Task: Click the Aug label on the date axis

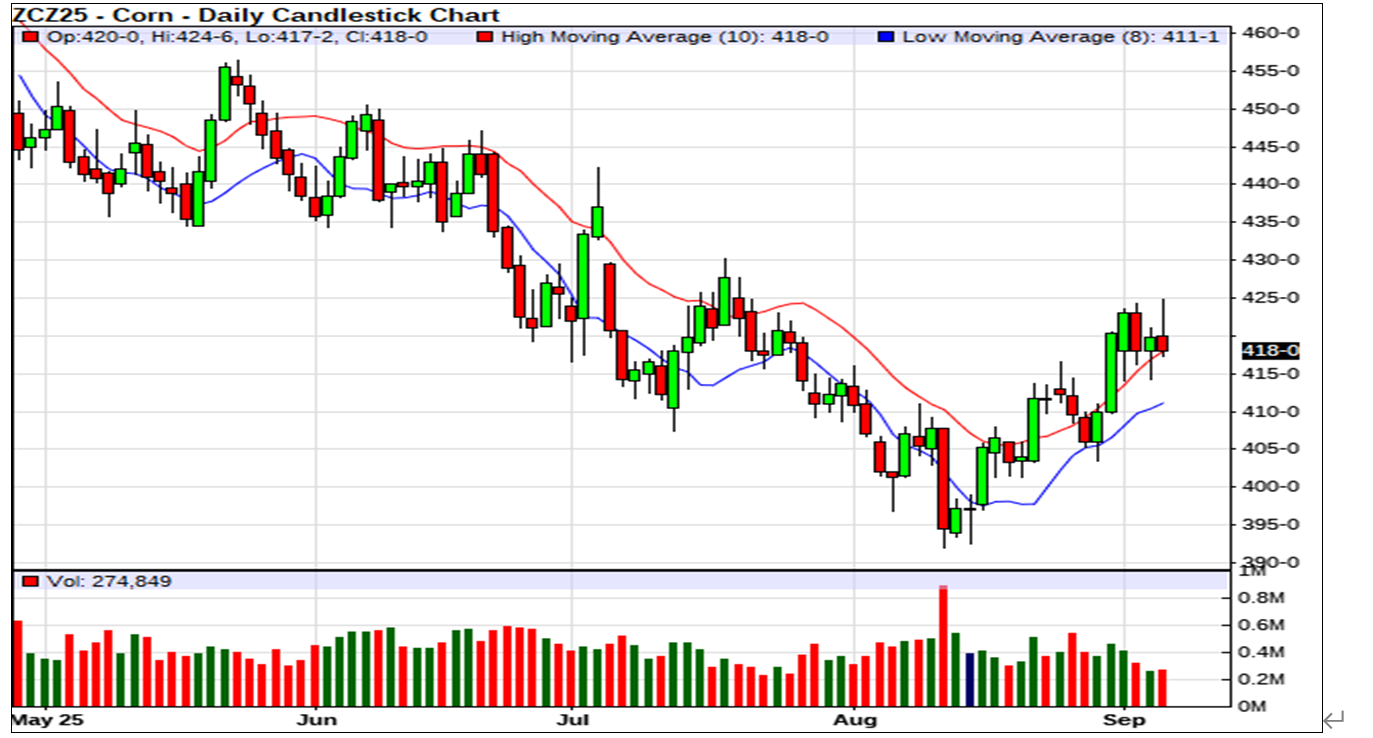Action: pyautogui.click(x=855, y=719)
